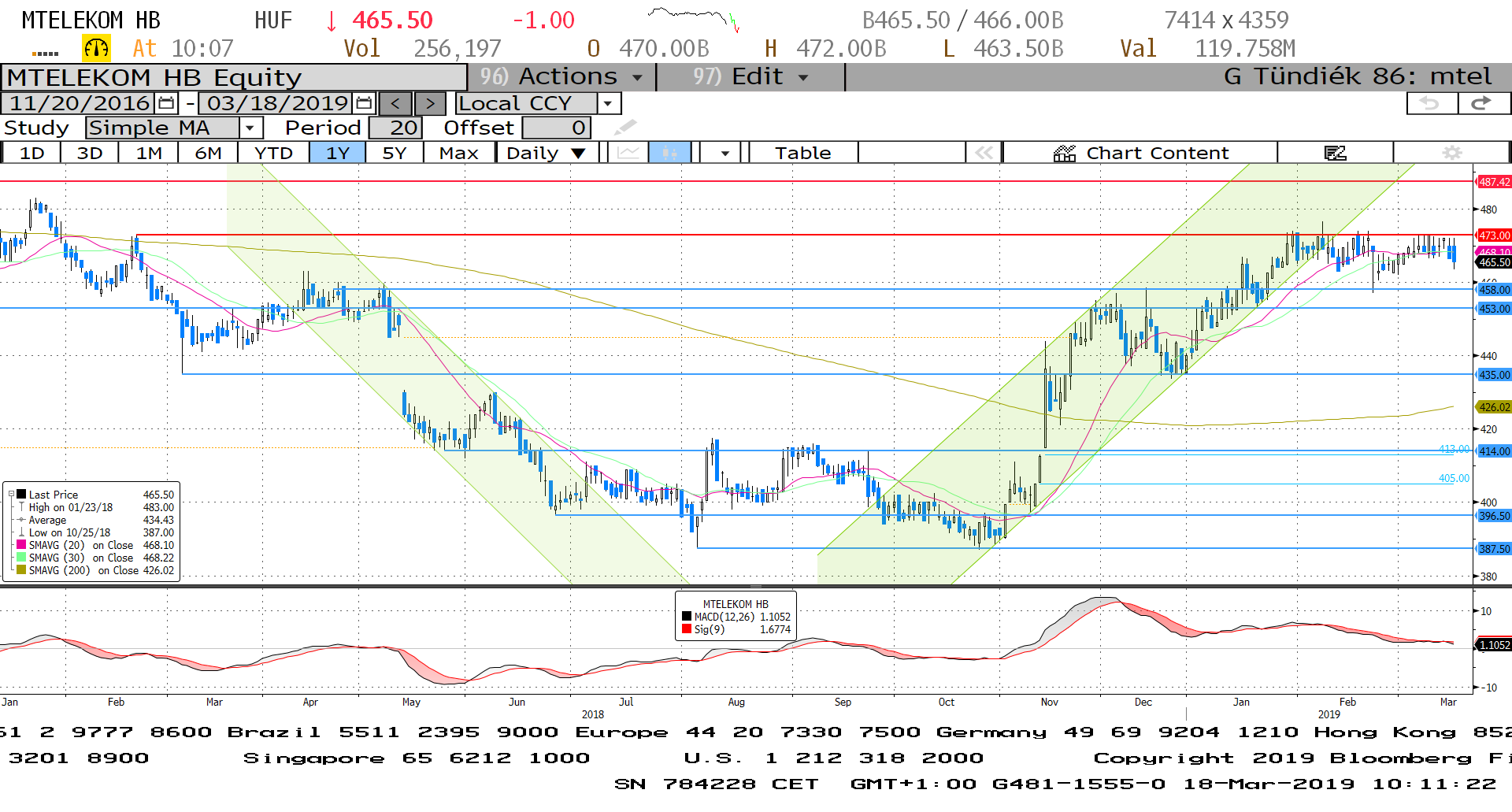The width and height of the screenshot is (1512, 812).
Task: Open the start date calendar picker
Action: point(166,103)
